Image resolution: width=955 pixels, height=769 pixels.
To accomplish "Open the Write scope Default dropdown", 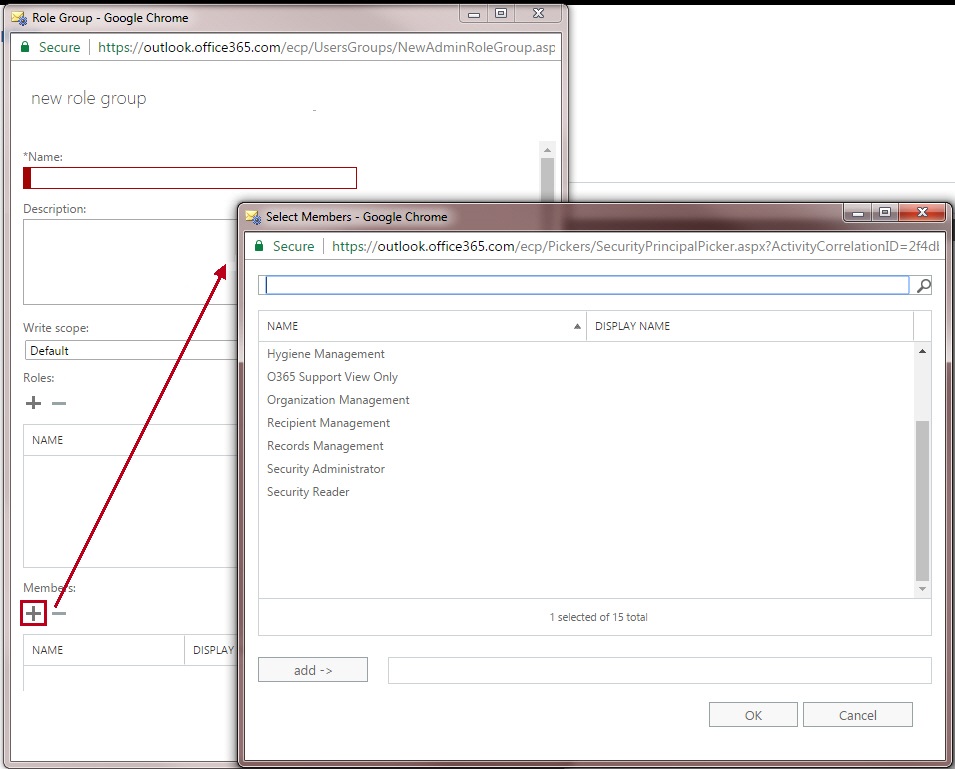I will click(131, 351).
